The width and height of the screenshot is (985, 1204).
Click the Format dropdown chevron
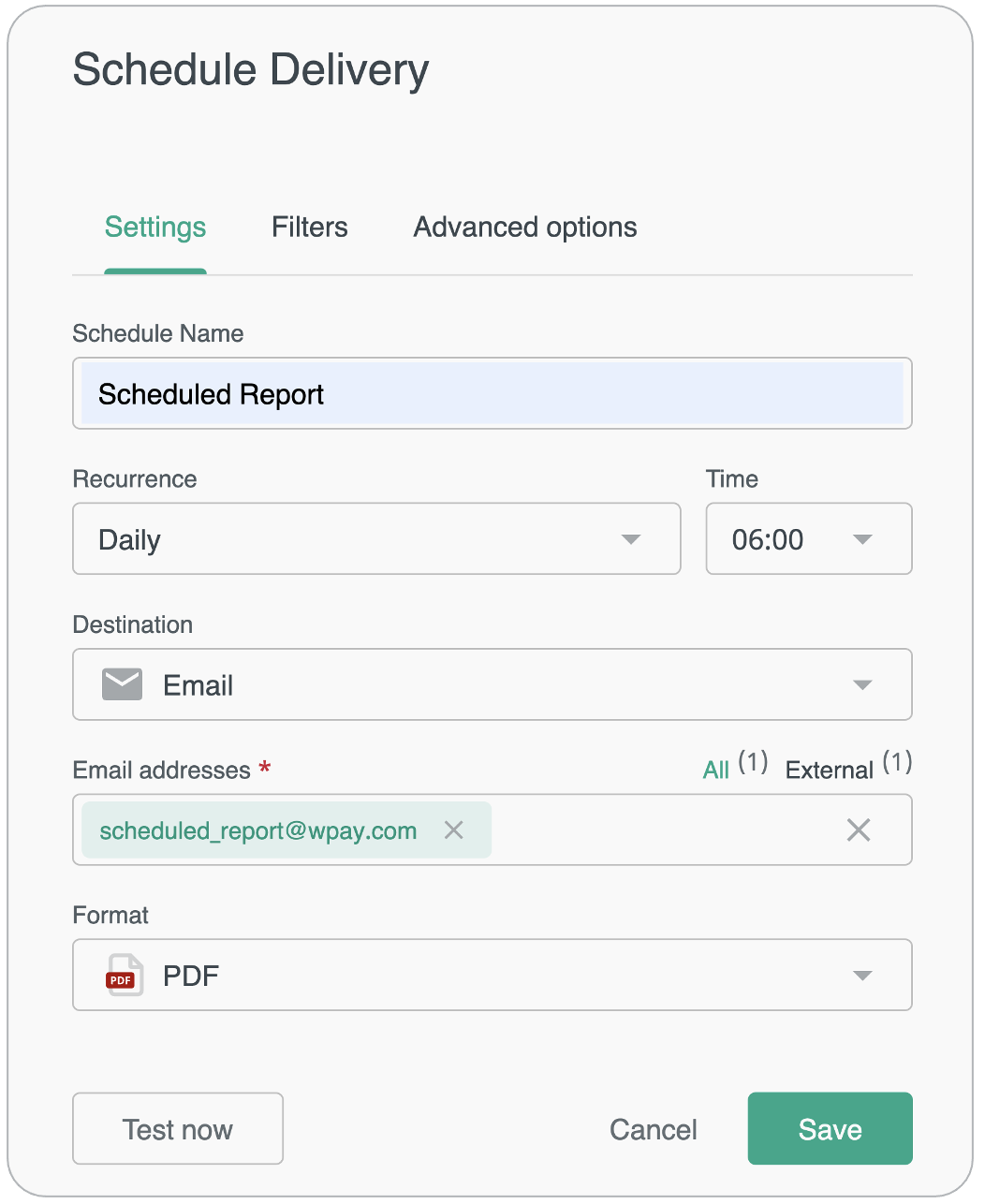tap(862, 975)
